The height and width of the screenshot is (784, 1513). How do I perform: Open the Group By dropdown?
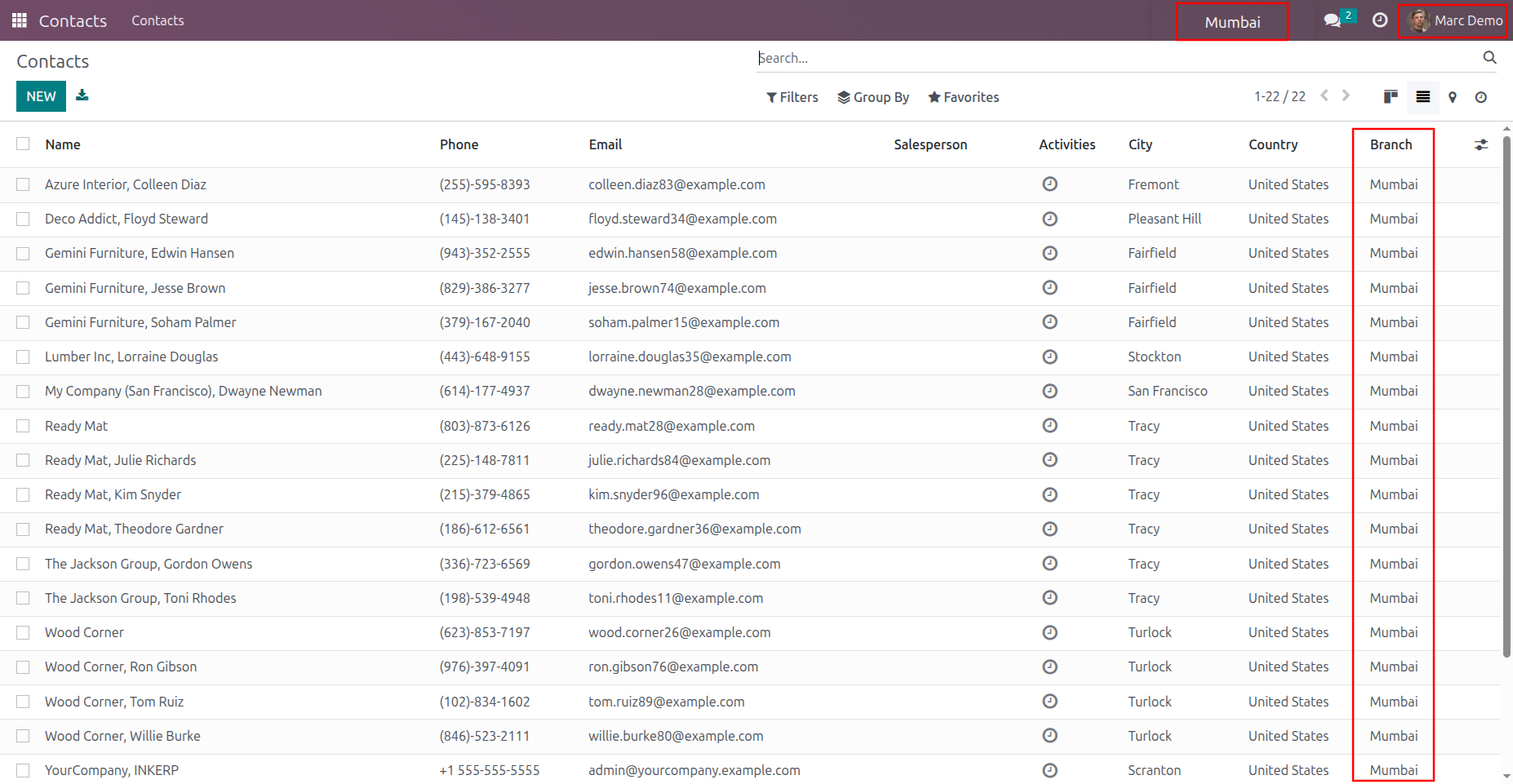point(873,97)
